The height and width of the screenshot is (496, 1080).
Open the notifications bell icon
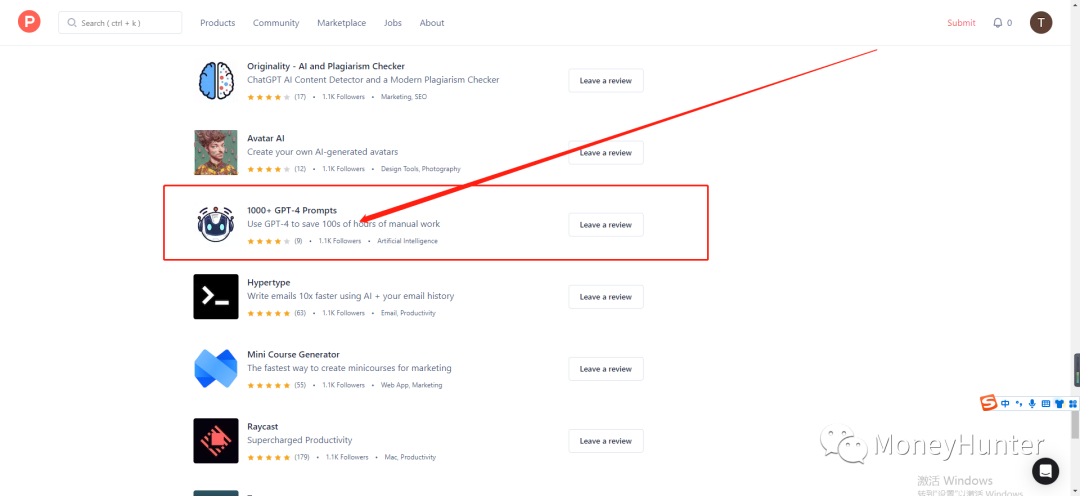pos(997,23)
